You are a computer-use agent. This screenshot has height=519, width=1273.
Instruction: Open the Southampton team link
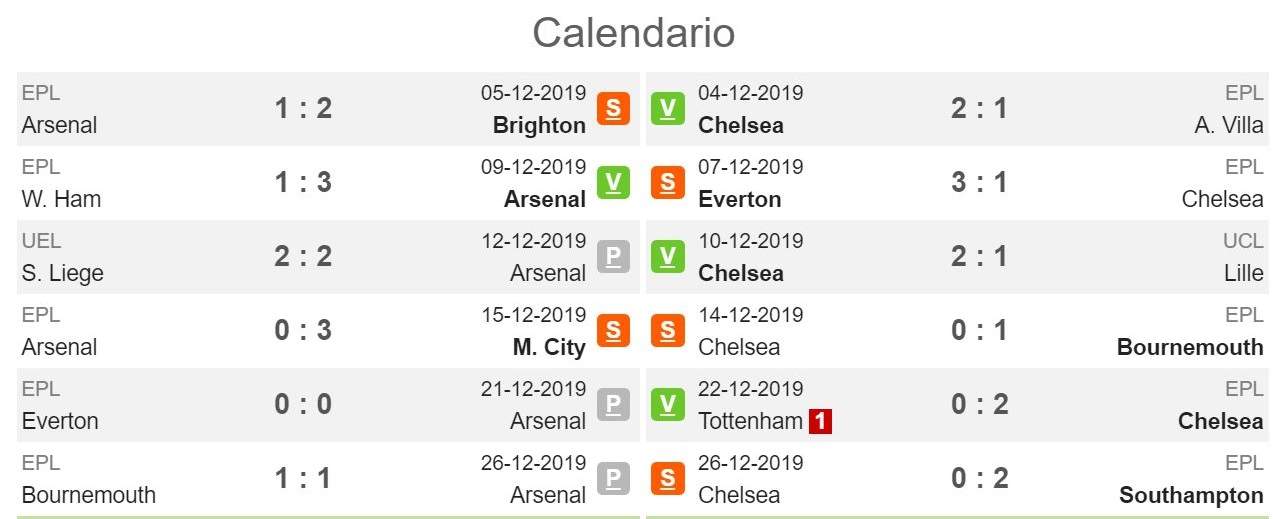click(1191, 495)
